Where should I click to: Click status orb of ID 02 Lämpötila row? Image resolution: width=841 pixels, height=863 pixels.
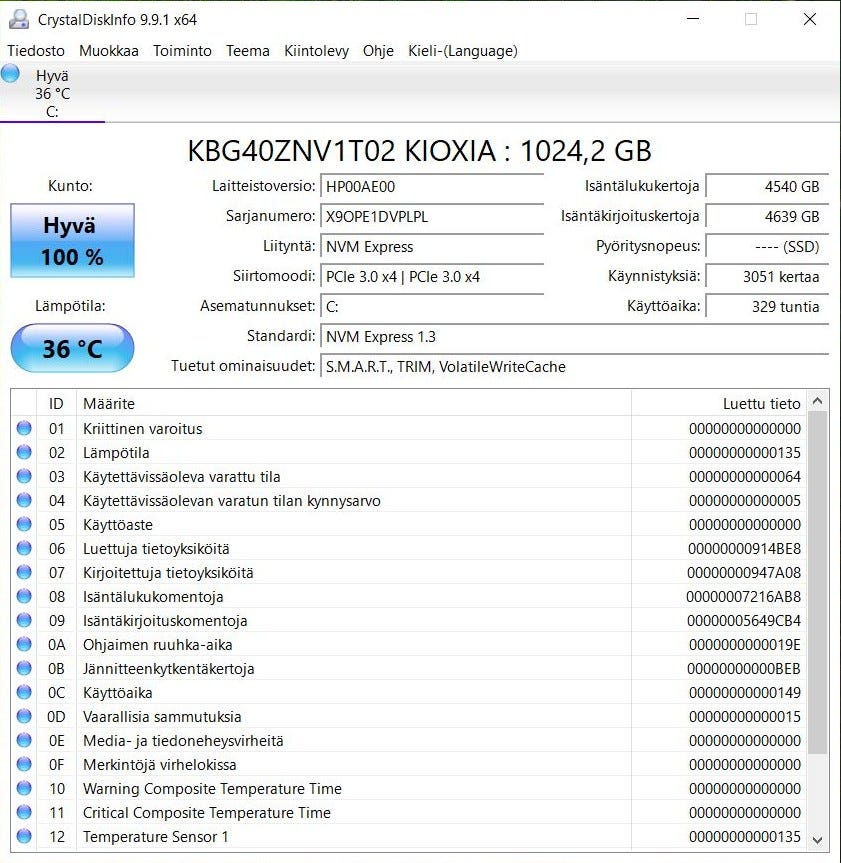[x=24, y=452]
